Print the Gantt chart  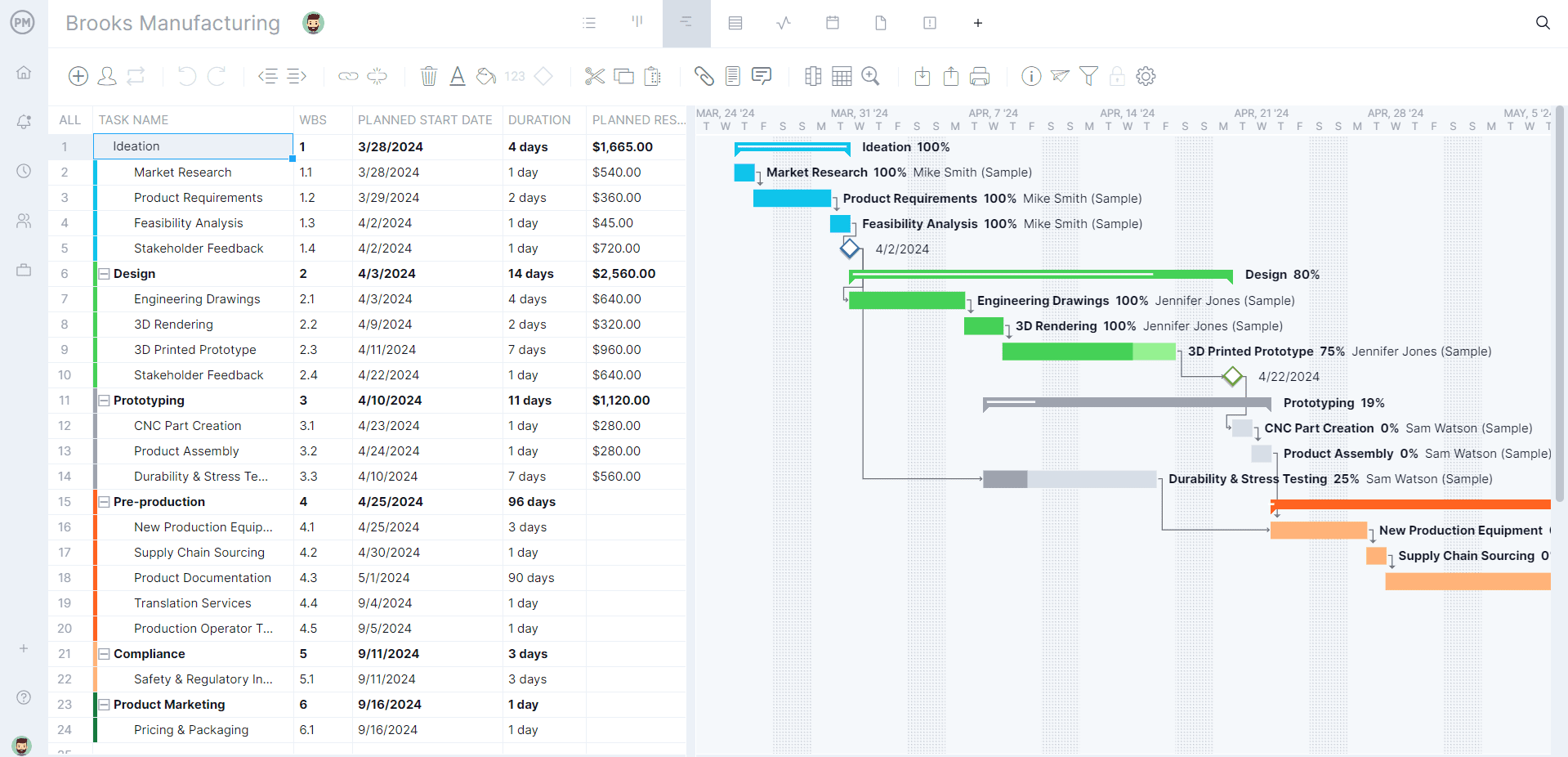[979, 76]
